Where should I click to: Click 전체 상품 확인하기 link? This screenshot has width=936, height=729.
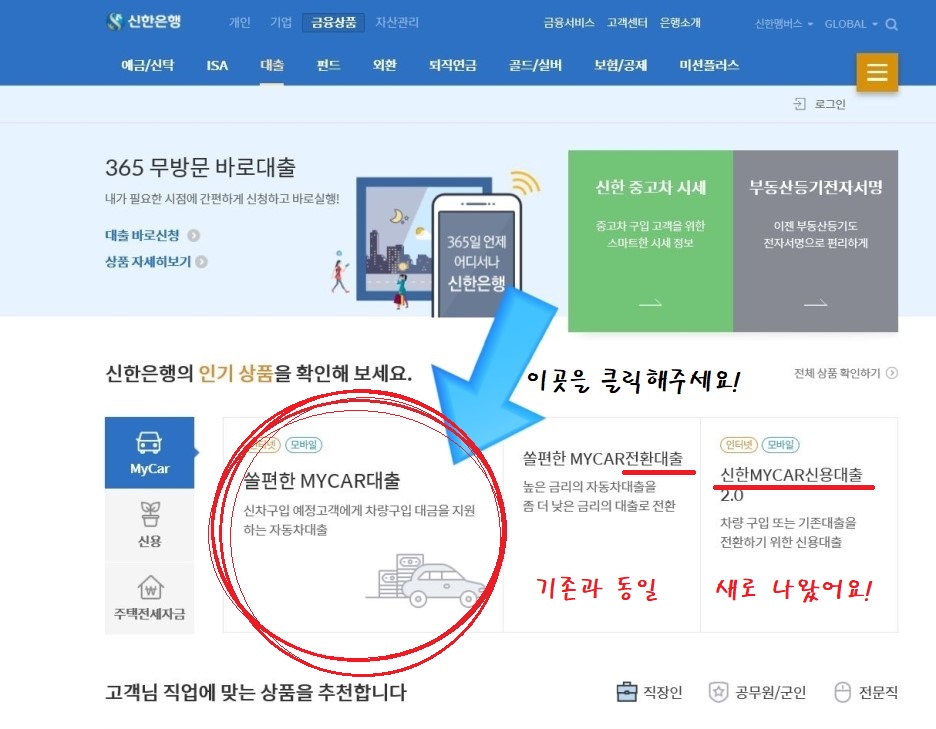pyautogui.click(x=837, y=373)
